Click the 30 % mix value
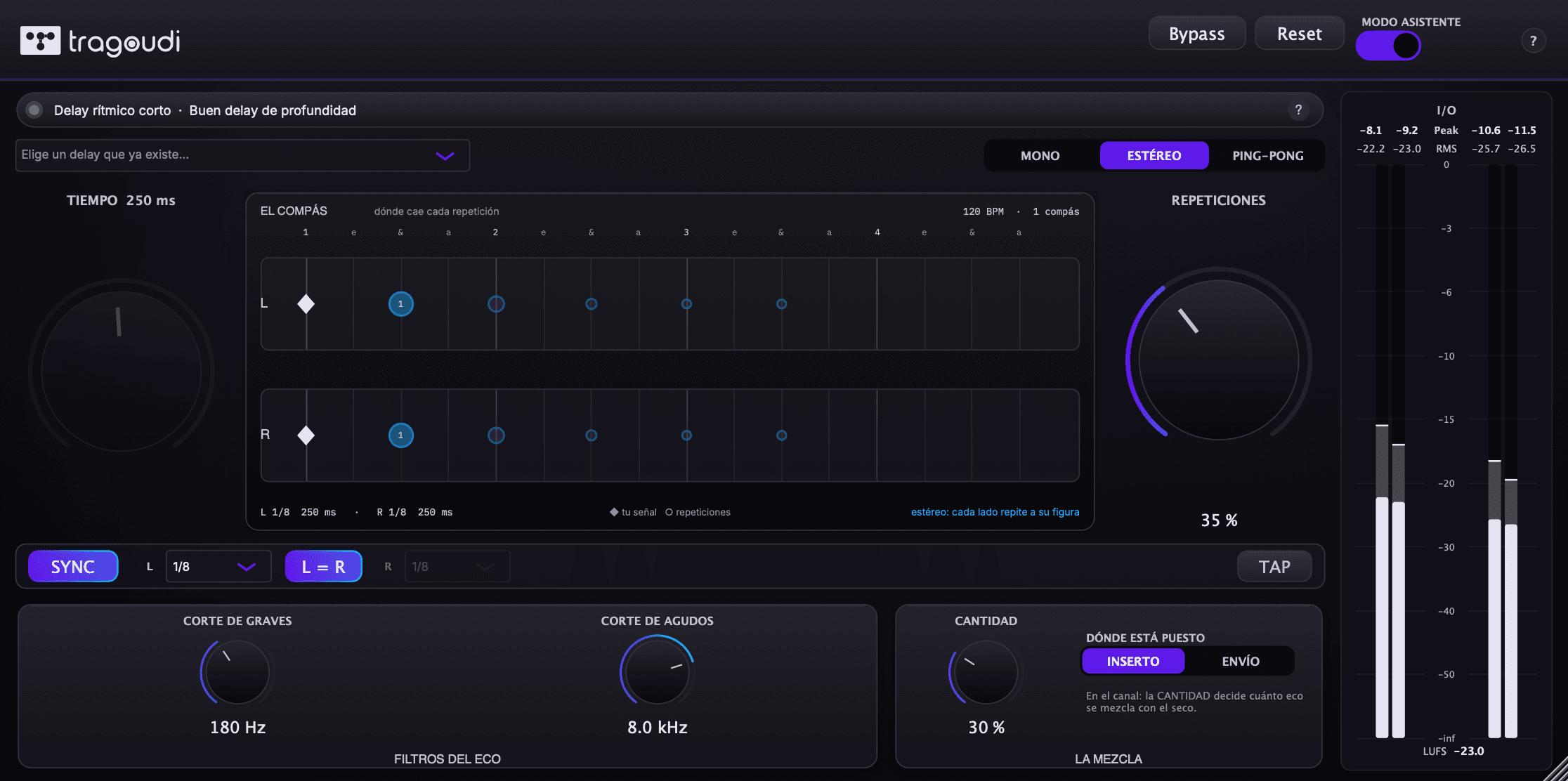The width and height of the screenshot is (1568, 781). pos(986,728)
